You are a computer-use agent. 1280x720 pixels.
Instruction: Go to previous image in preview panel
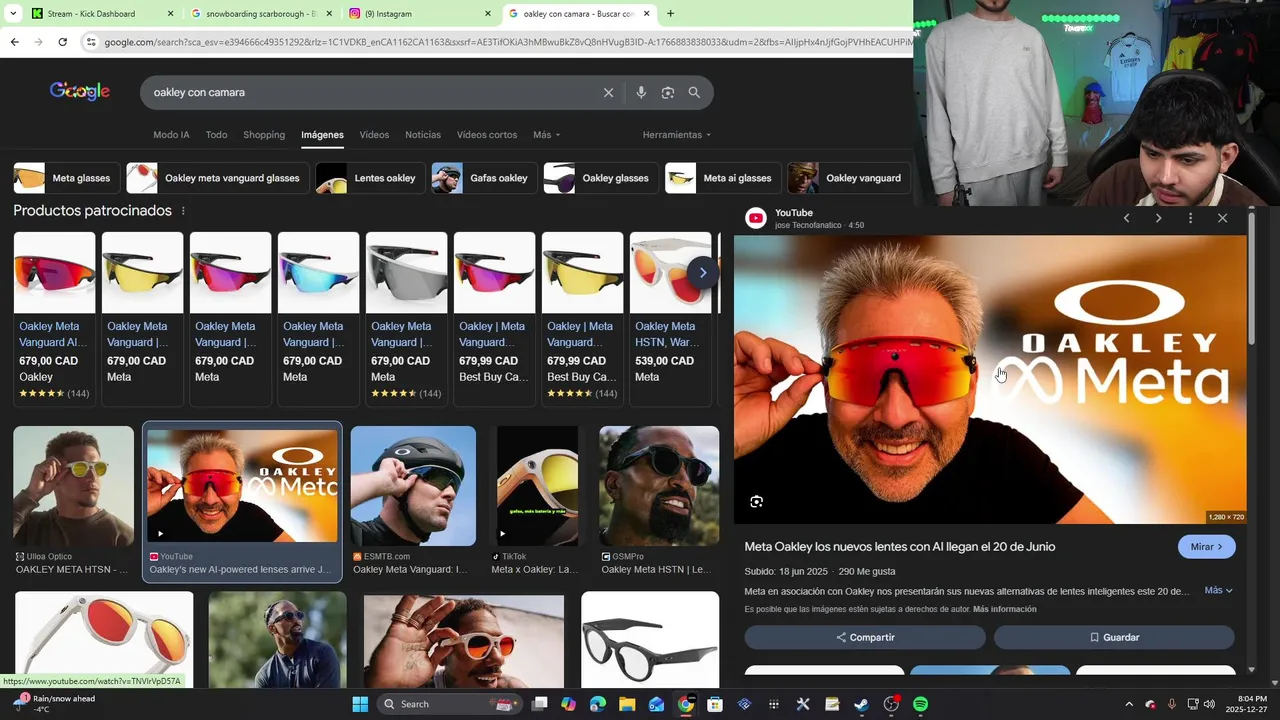click(1126, 218)
